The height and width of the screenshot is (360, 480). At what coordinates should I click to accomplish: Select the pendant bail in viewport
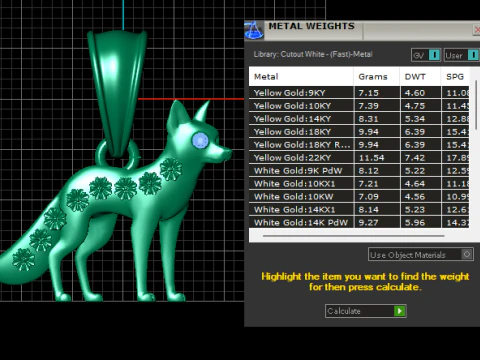click(117, 92)
